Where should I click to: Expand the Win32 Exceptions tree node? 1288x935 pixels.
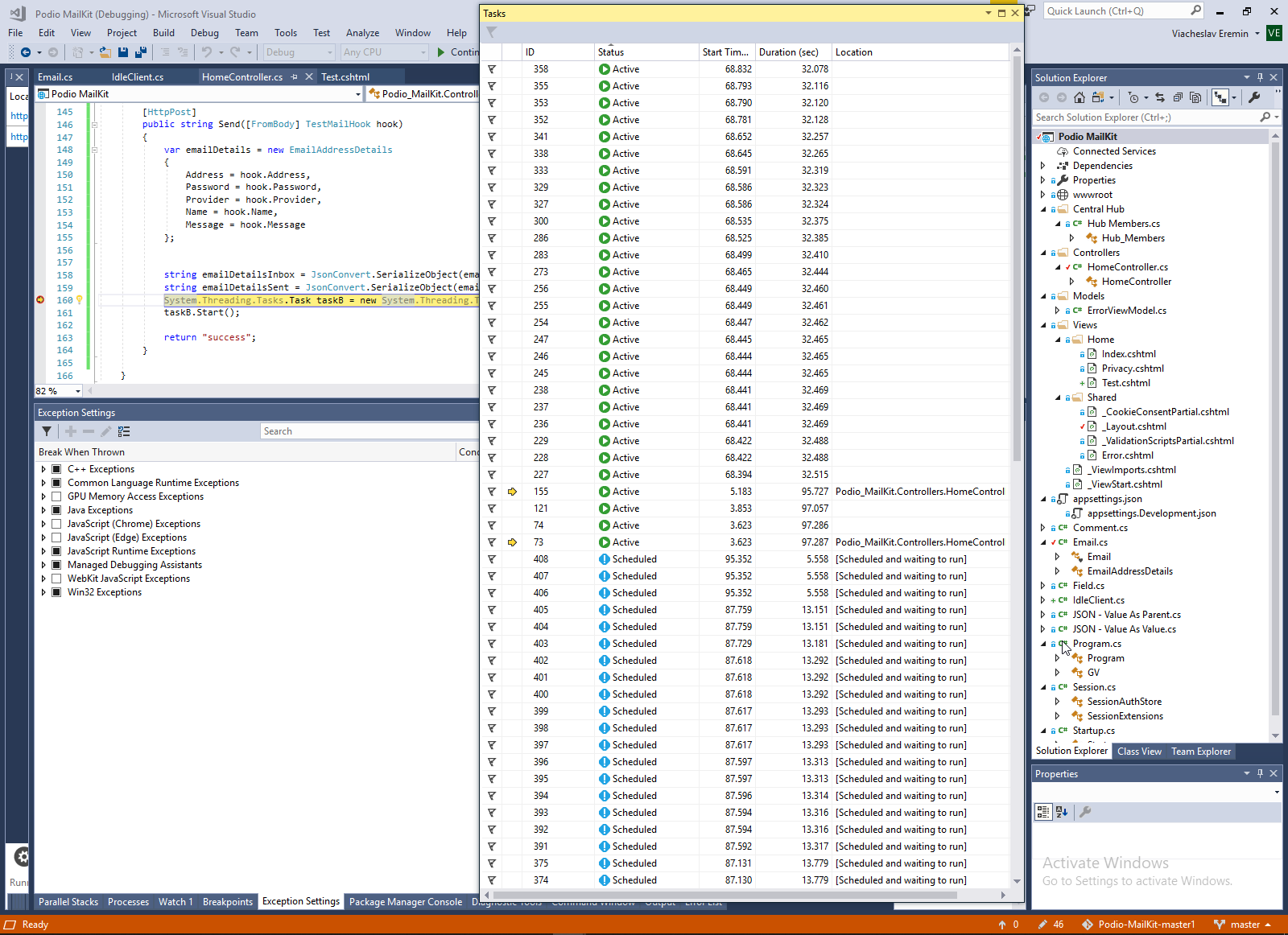point(43,592)
